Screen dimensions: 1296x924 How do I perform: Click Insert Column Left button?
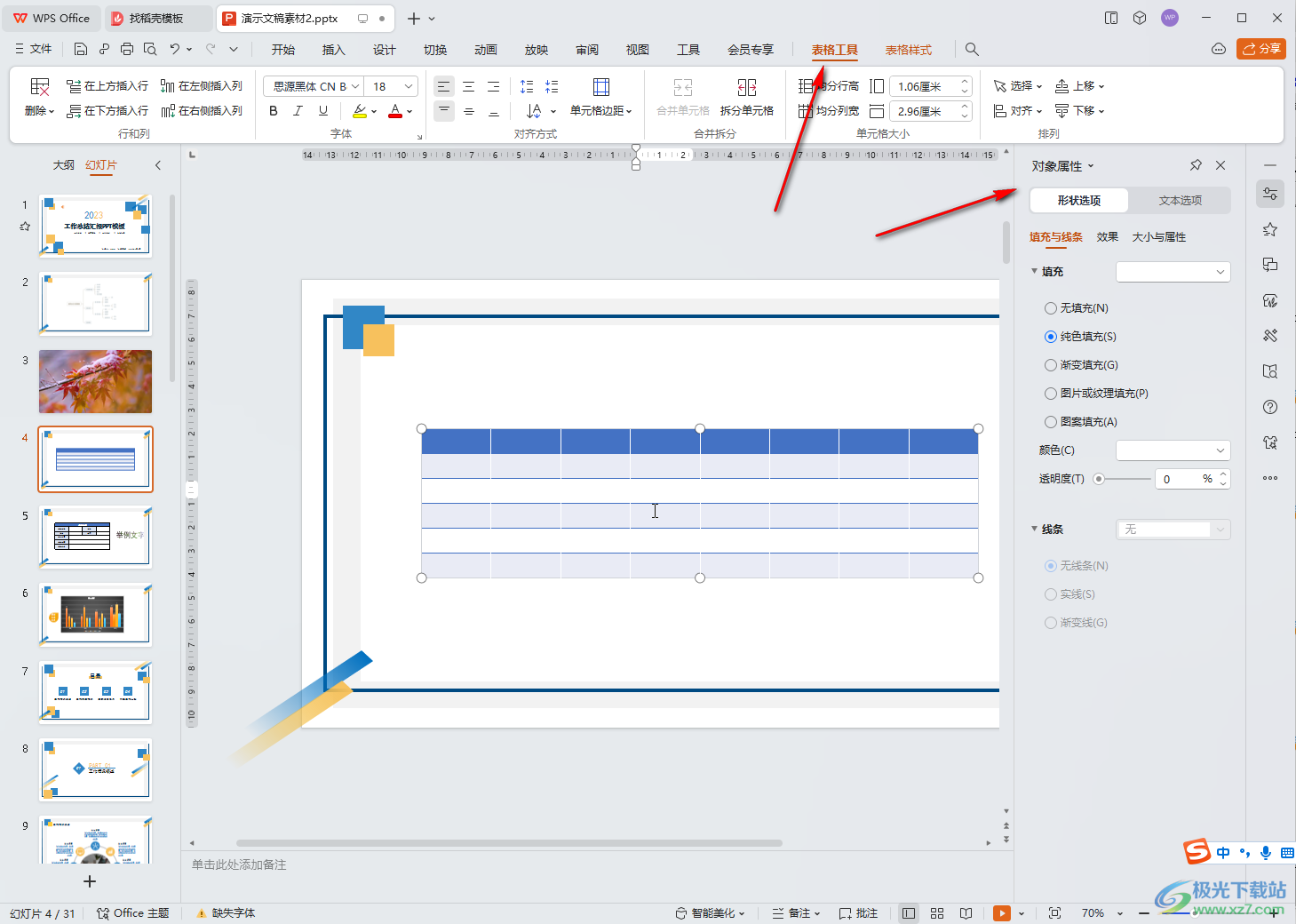(x=202, y=86)
